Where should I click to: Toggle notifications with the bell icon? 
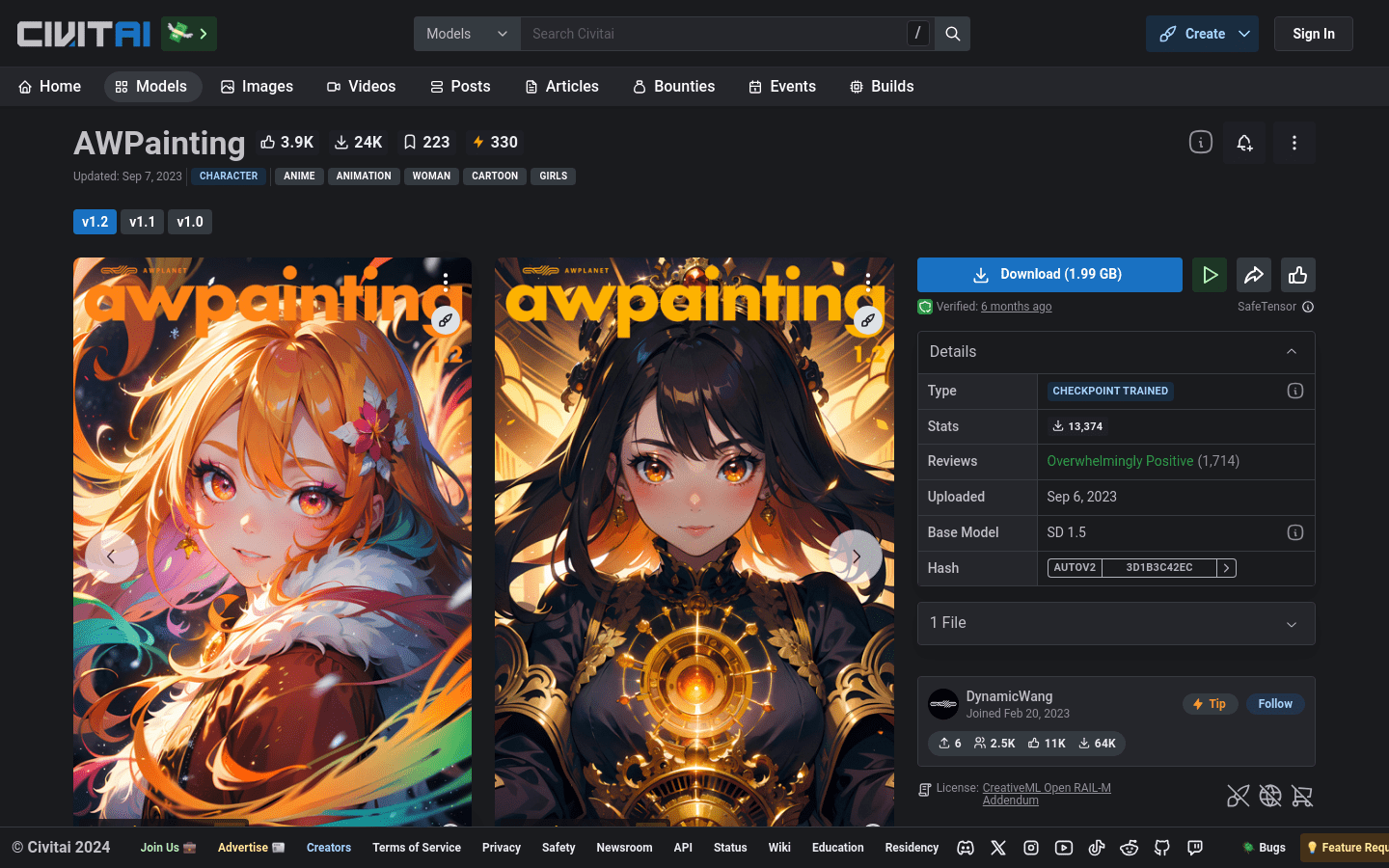[1244, 143]
